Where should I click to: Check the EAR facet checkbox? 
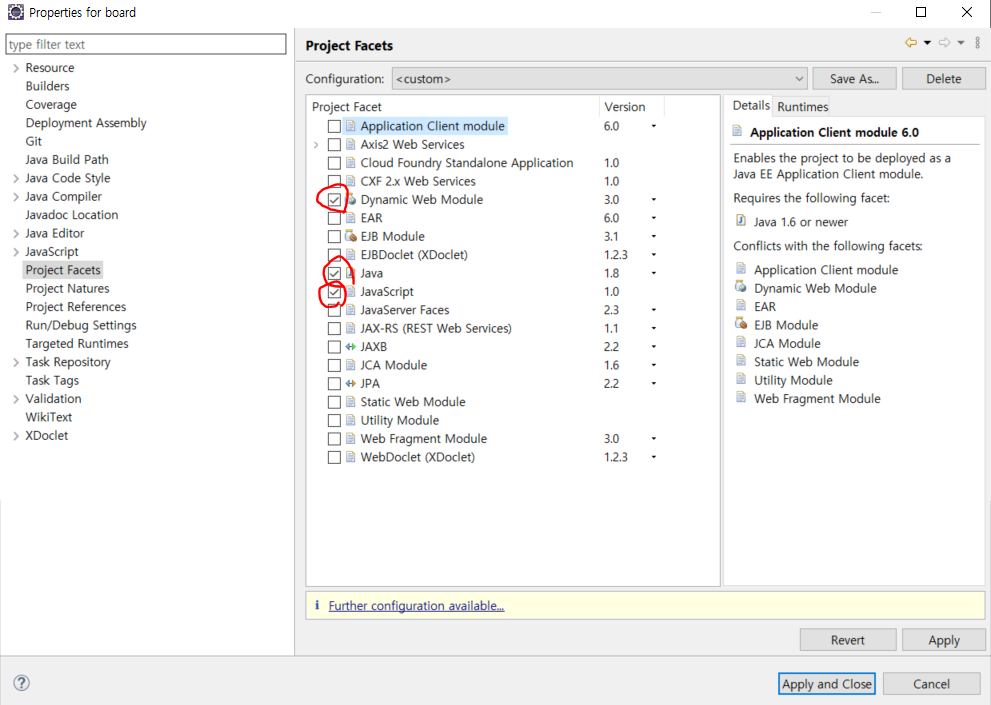[x=334, y=219]
